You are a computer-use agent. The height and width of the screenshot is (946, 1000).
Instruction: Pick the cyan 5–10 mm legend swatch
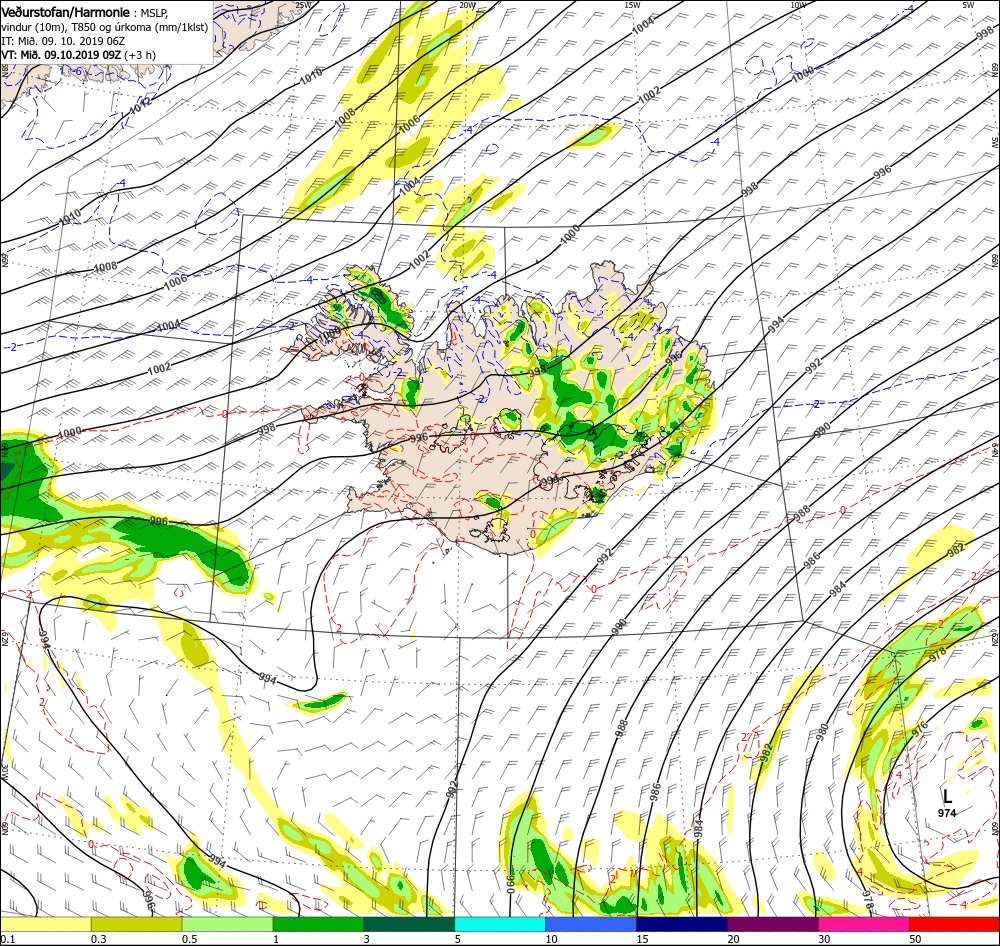tap(500, 924)
